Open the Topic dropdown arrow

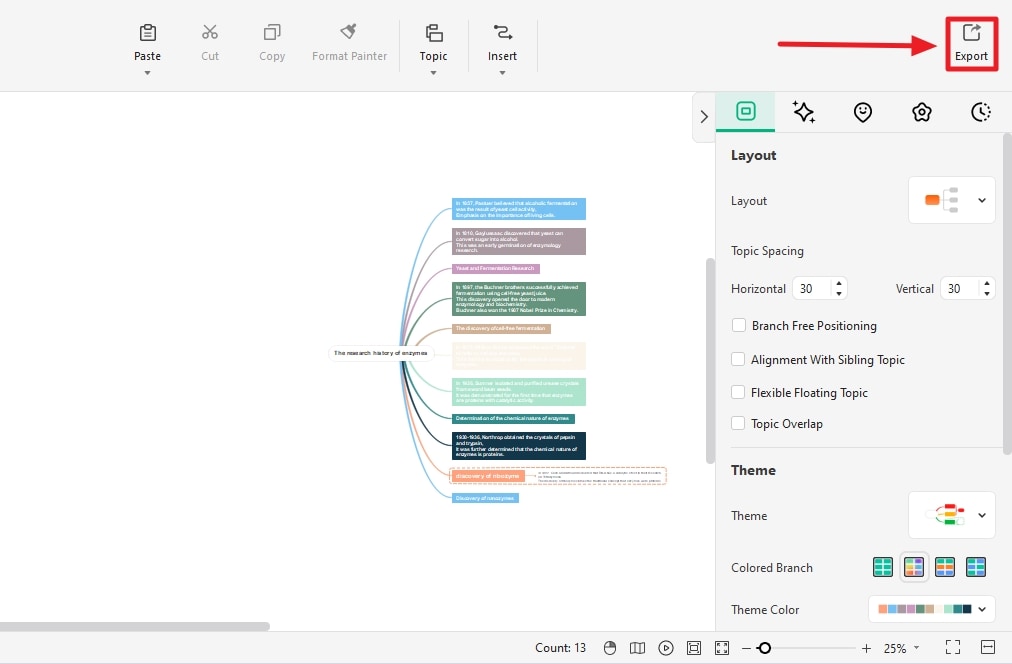pyautogui.click(x=434, y=73)
